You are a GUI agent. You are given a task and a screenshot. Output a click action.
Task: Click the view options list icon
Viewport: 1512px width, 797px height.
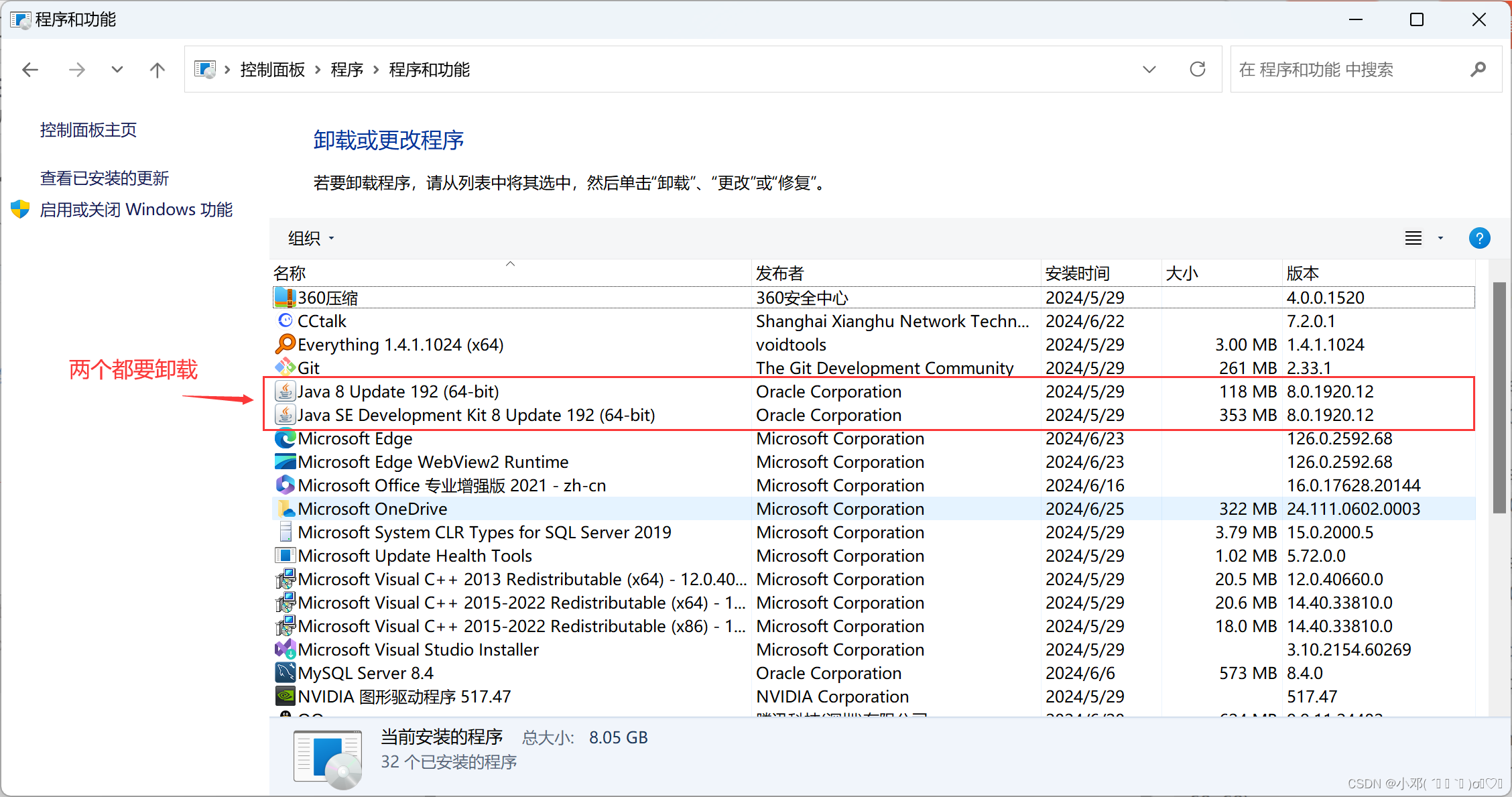[1413, 238]
